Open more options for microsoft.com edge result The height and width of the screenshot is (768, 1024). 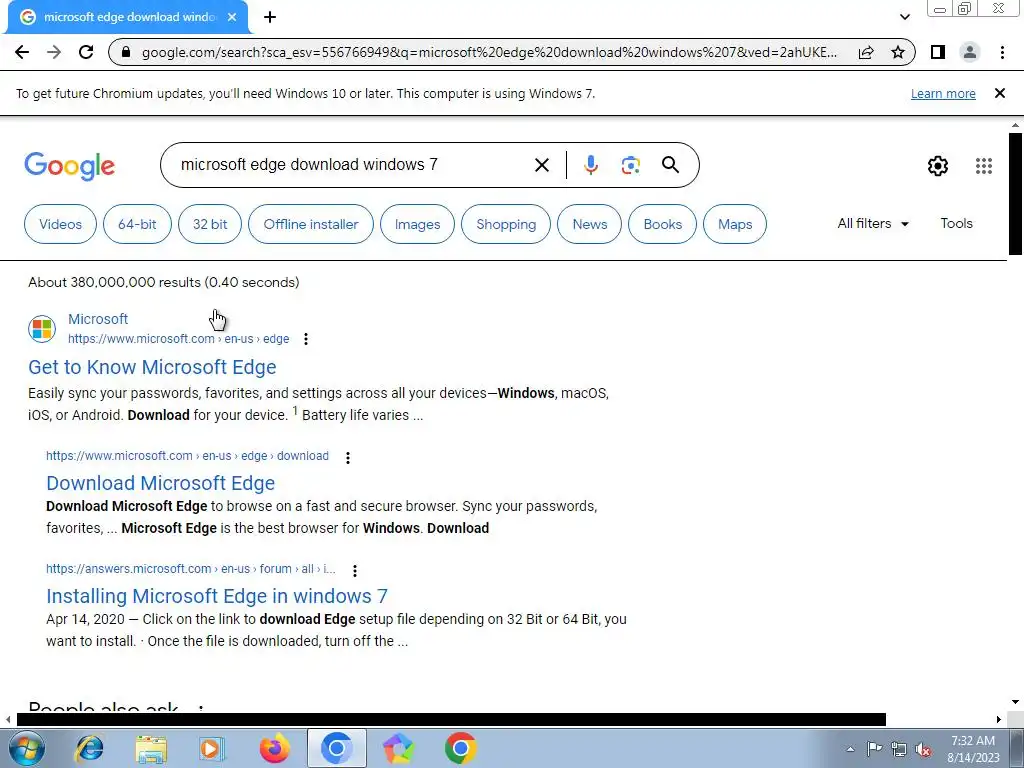306,339
